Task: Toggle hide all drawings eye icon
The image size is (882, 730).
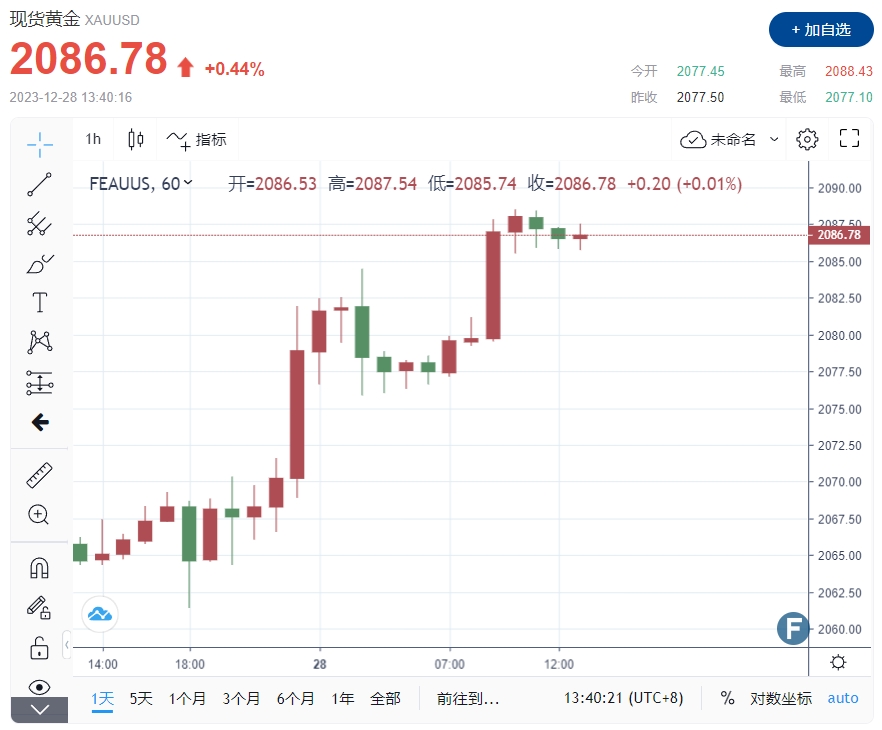Action: 39,687
